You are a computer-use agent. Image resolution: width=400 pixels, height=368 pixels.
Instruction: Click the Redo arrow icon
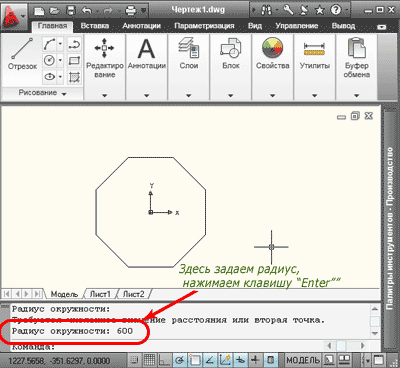[108, 11]
